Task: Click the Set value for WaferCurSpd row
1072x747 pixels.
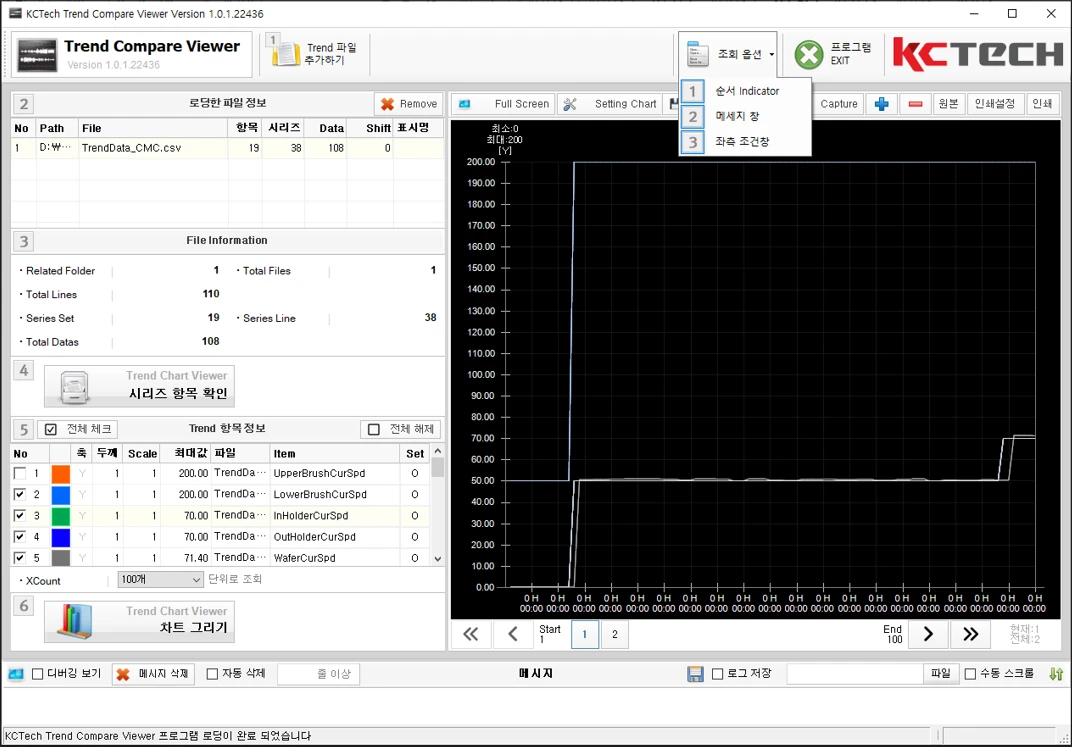Action: (x=414, y=558)
